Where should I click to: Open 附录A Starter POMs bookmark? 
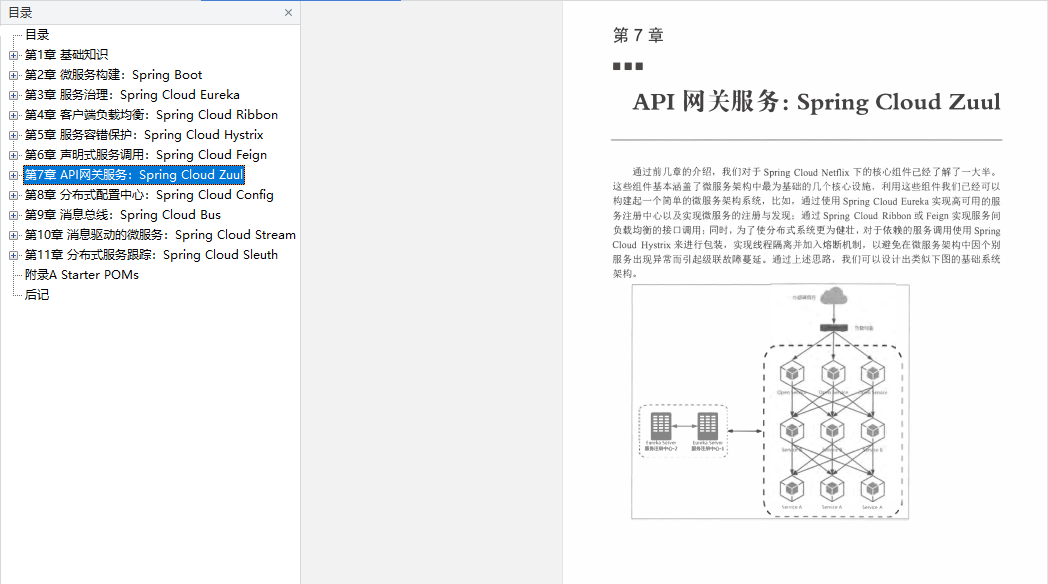point(82,275)
